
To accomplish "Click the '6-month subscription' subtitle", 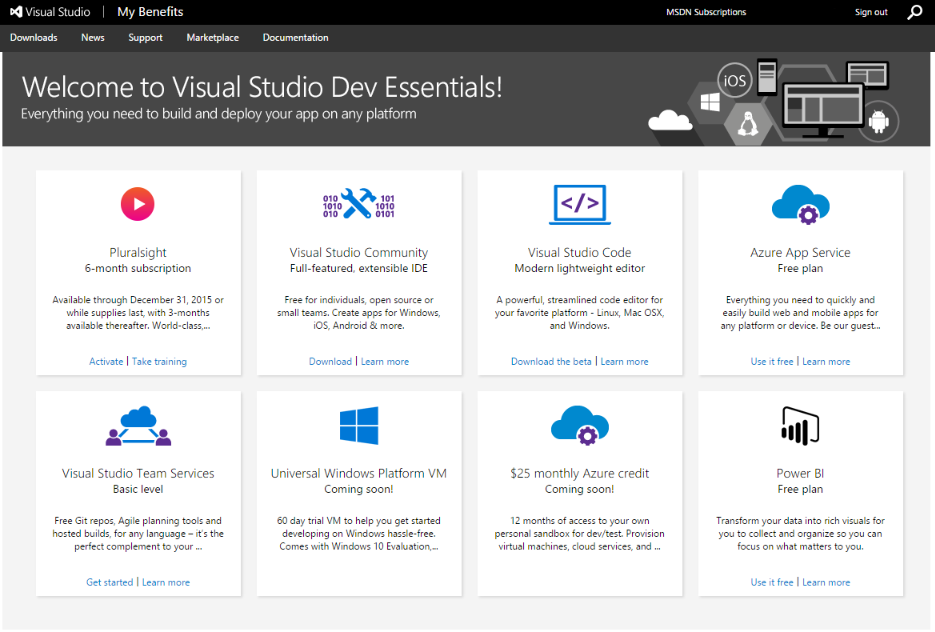I will pyautogui.click(x=138, y=268).
